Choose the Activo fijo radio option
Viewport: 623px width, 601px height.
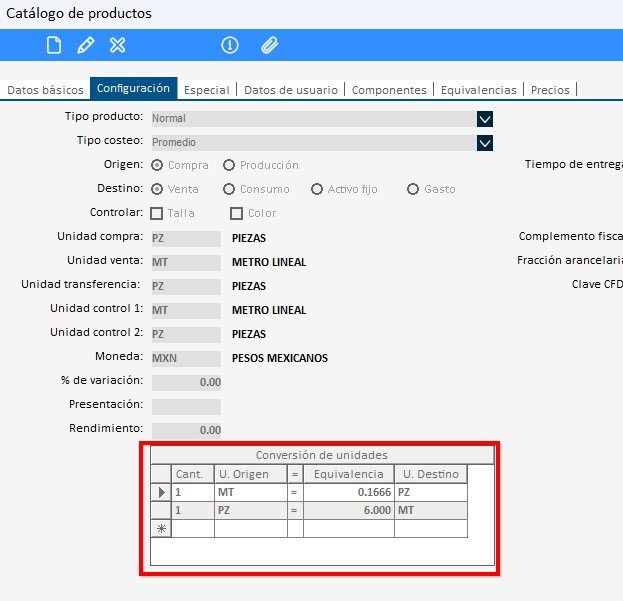[x=317, y=189]
